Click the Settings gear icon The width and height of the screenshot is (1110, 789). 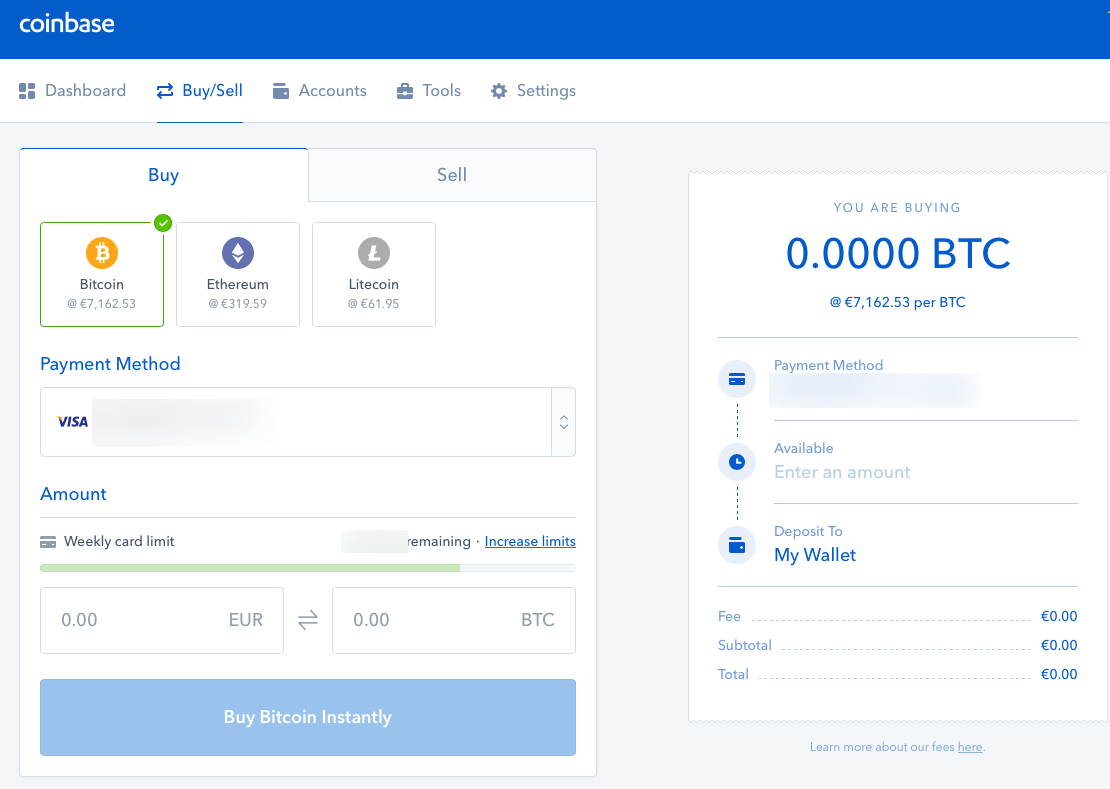[499, 91]
